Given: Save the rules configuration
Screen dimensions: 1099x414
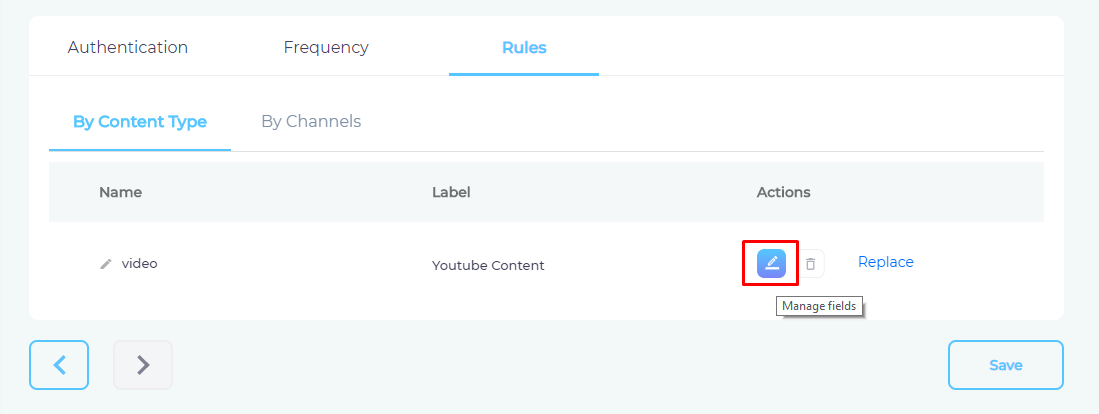Looking at the screenshot, I should pyautogui.click(x=1006, y=365).
